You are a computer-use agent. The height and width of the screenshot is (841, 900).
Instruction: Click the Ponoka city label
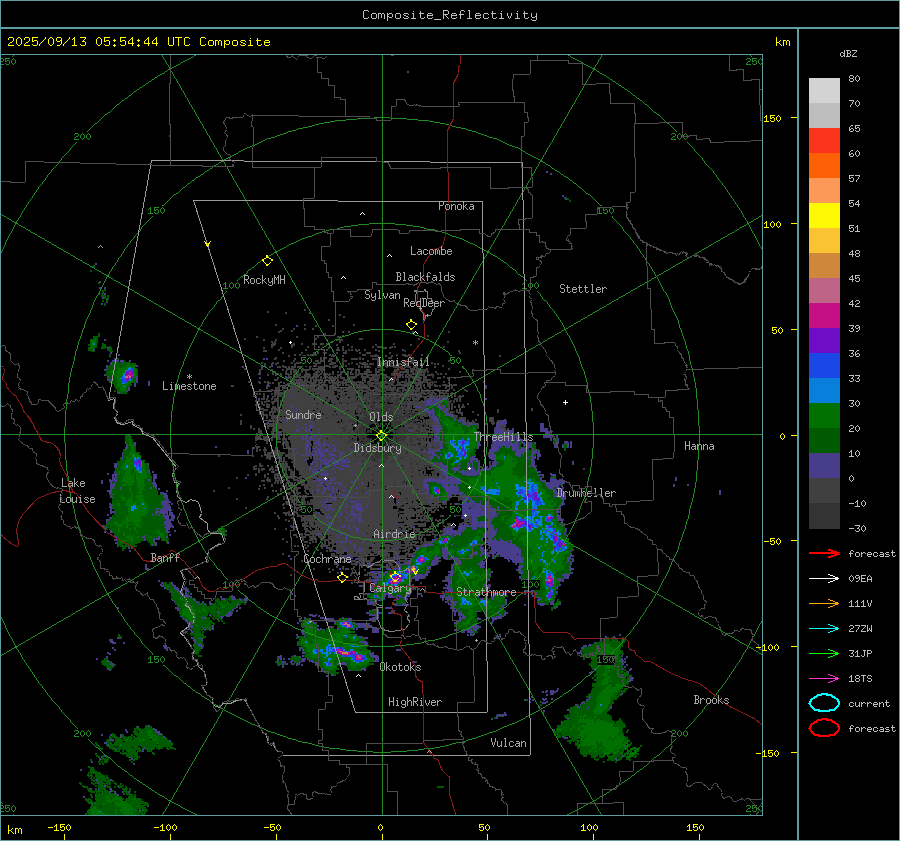pos(456,206)
